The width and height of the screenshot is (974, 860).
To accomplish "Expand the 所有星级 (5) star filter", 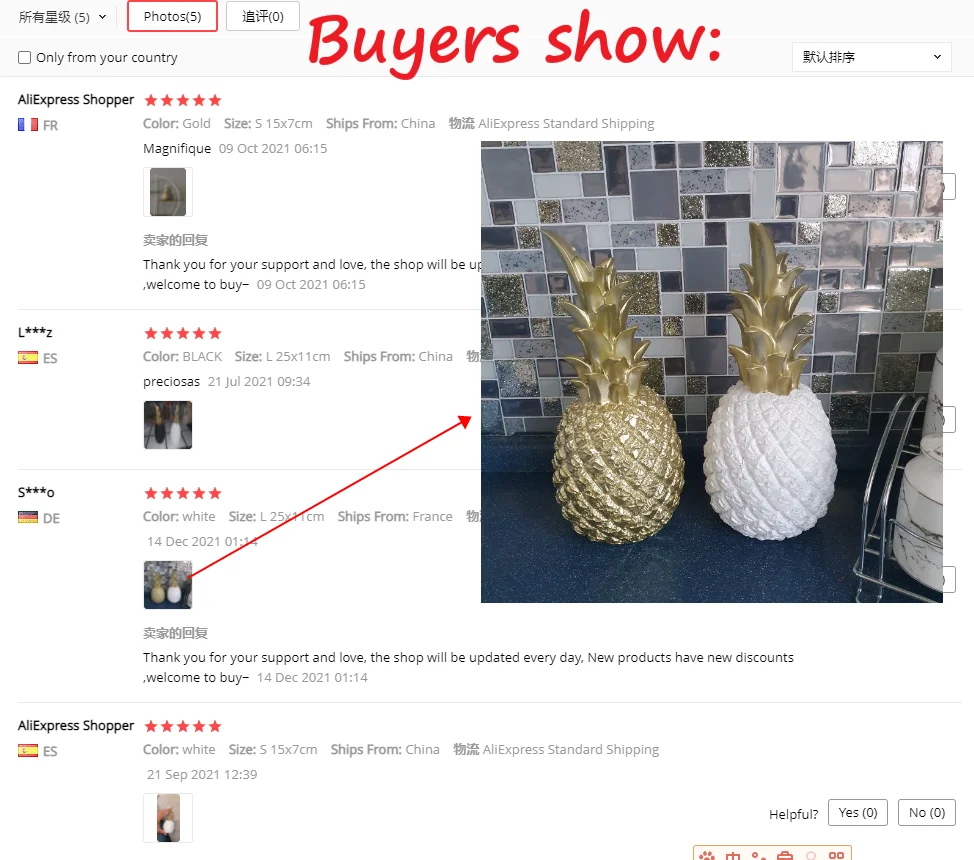I will pos(62,17).
